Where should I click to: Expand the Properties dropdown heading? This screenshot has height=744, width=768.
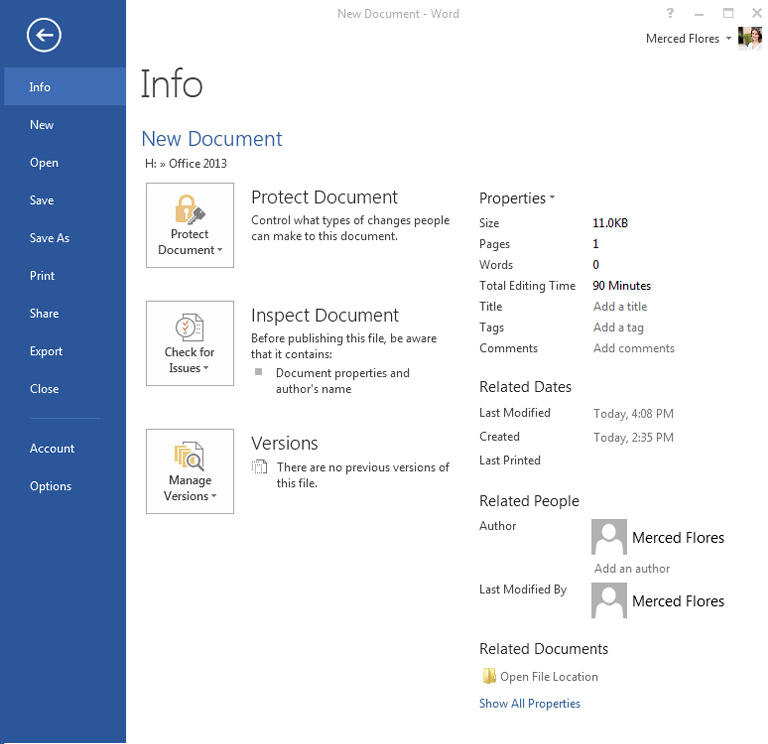coord(517,198)
